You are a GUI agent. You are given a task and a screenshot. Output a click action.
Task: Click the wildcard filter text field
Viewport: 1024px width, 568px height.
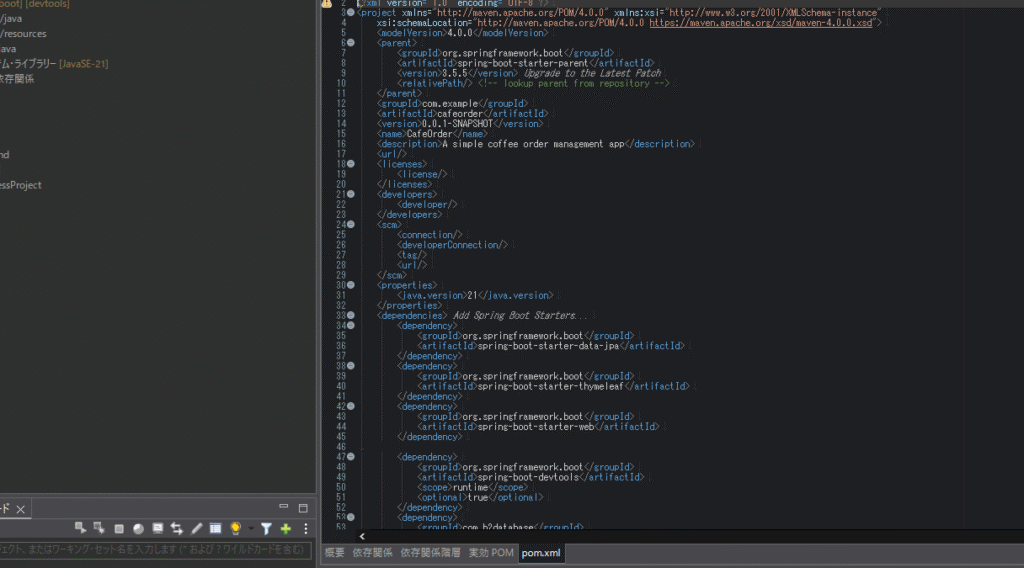[155, 550]
